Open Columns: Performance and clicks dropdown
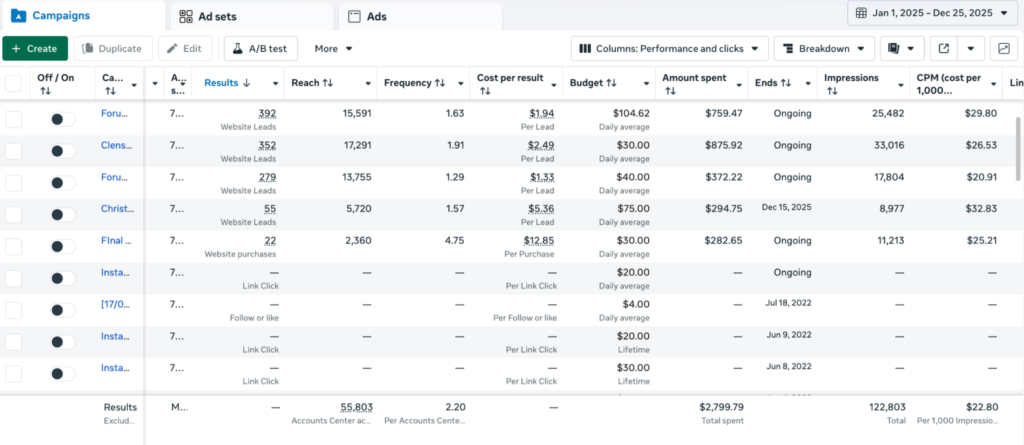This screenshot has width=1024, height=445. 669,48
